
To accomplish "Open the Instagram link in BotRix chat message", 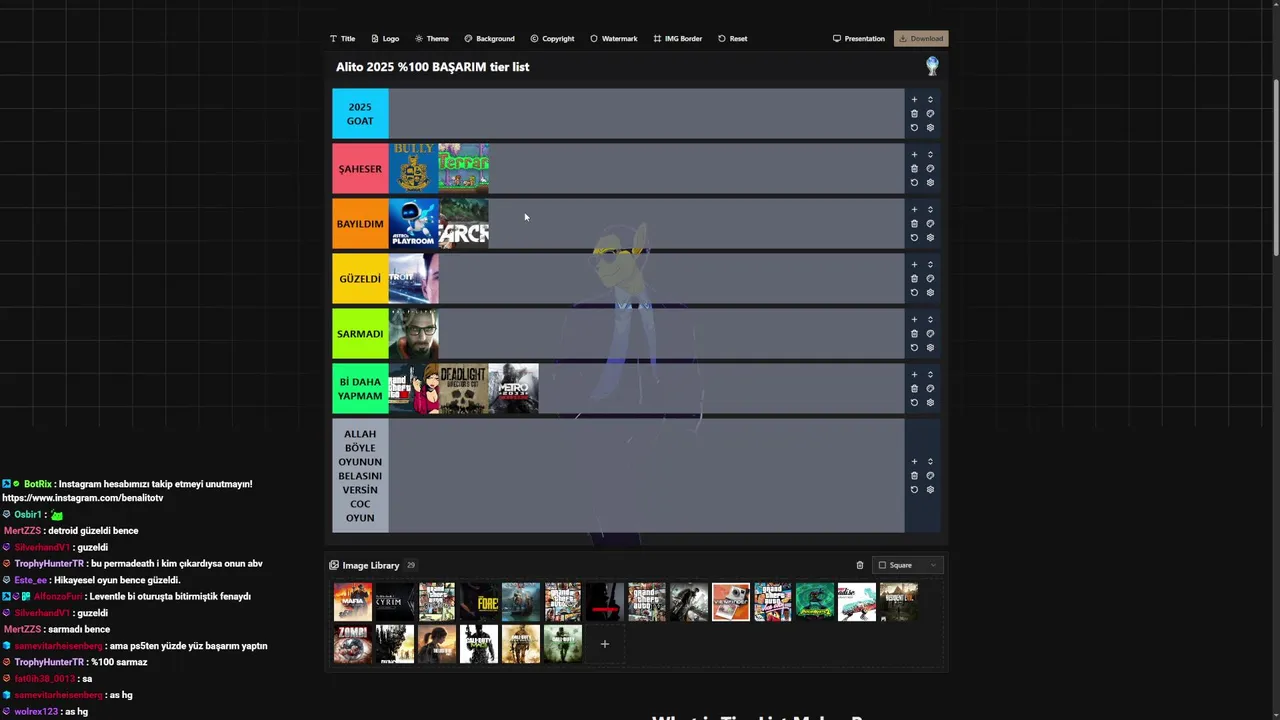I will pos(83,498).
